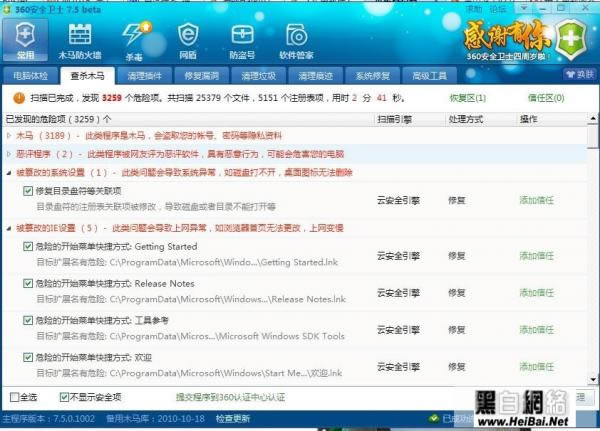The height and width of the screenshot is (431, 600).
Task: Uncheck the 工具参考 shortcut checkbox
Action: (x=28, y=320)
